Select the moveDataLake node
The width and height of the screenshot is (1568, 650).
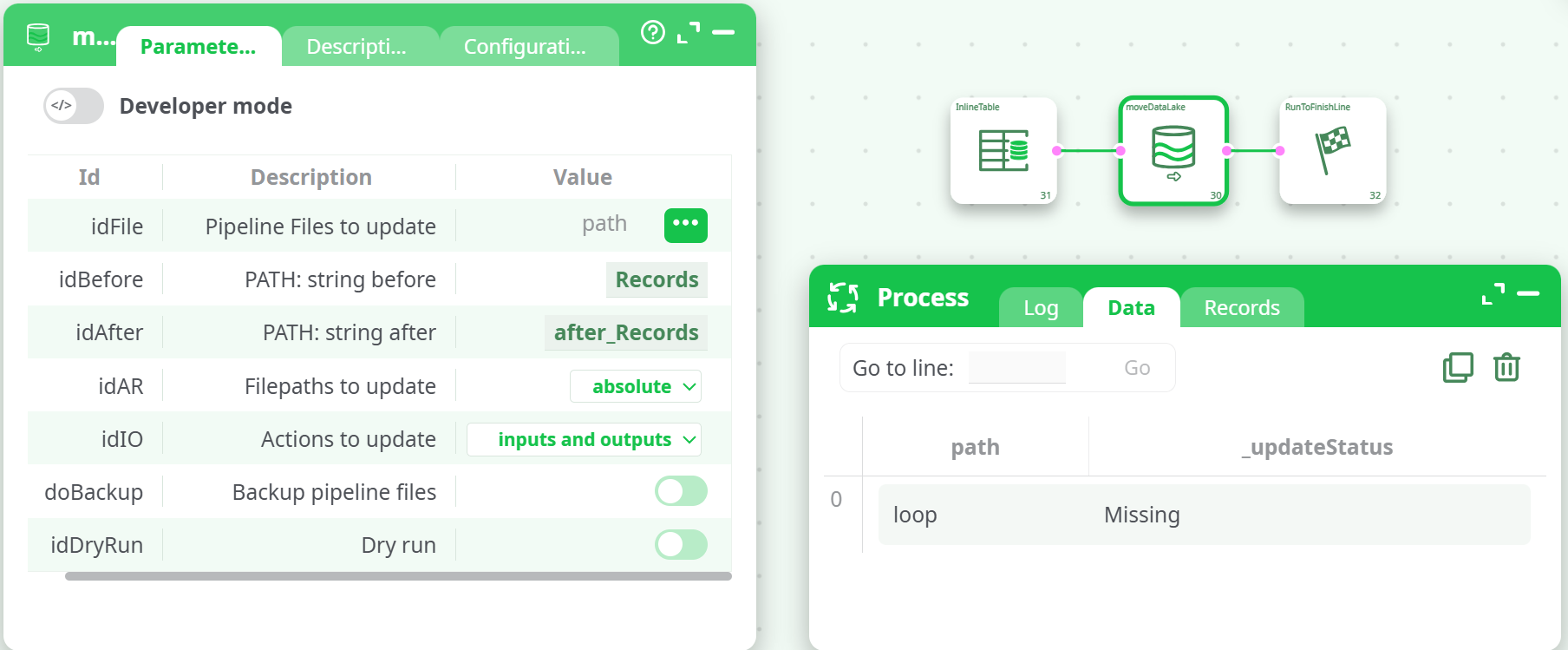tap(1173, 150)
